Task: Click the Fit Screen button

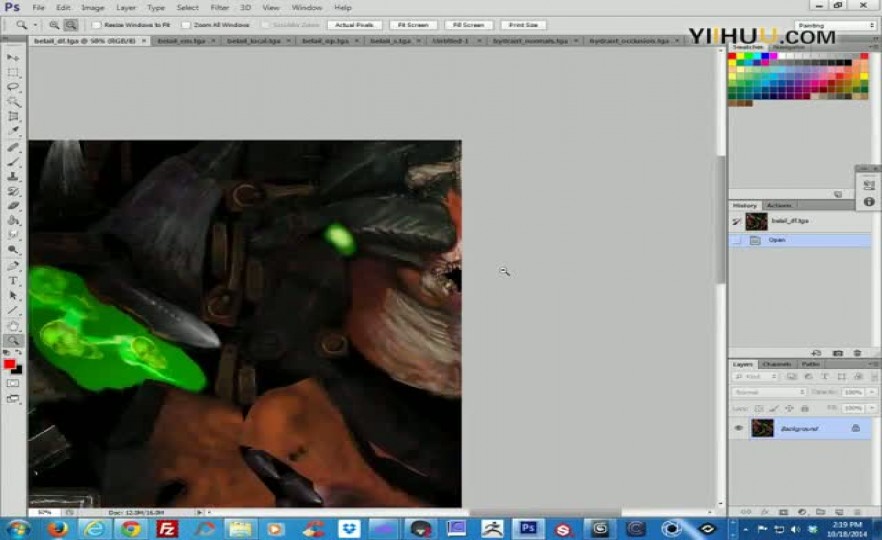Action: coord(413,25)
